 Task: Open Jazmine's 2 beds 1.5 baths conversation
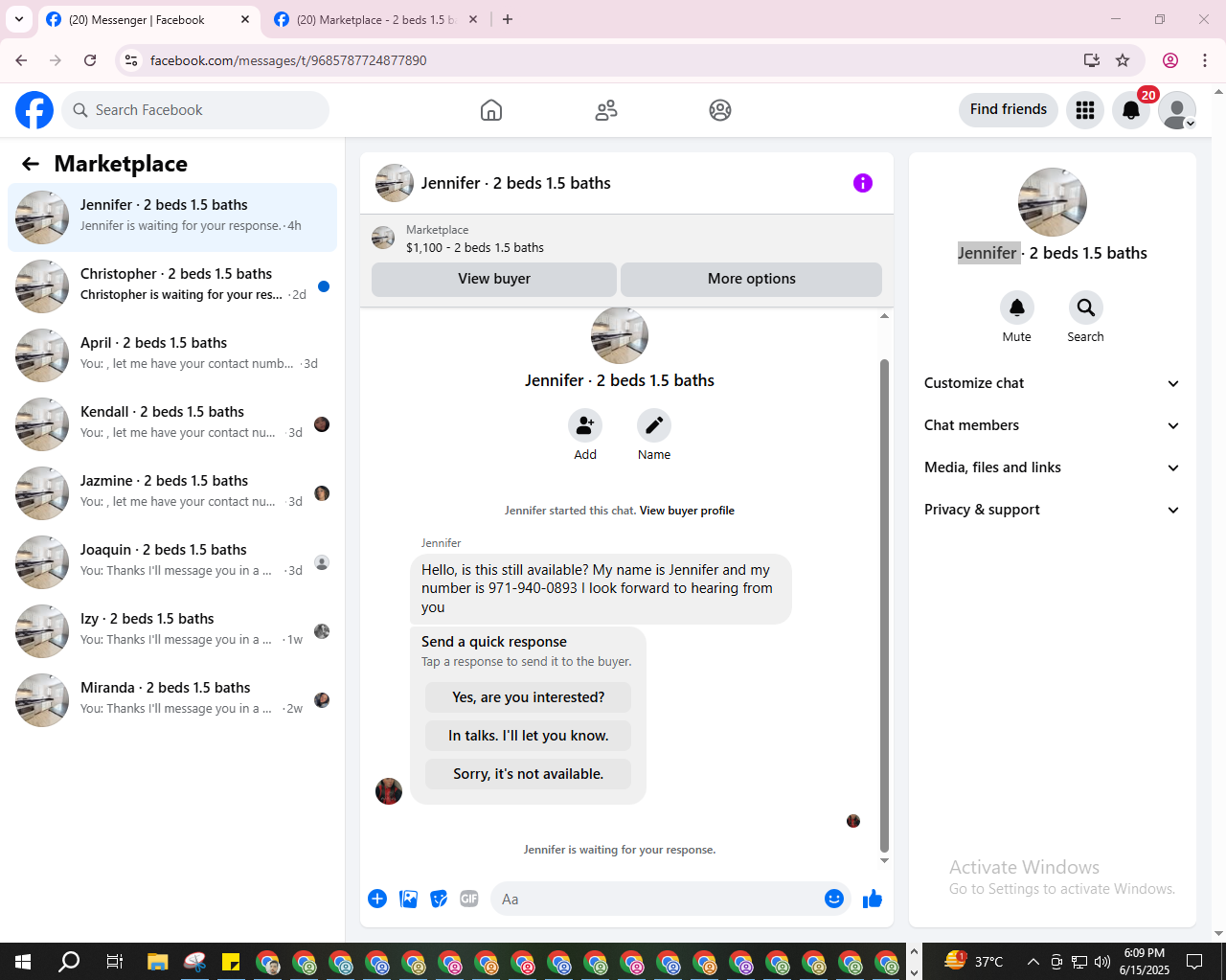click(x=172, y=493)
